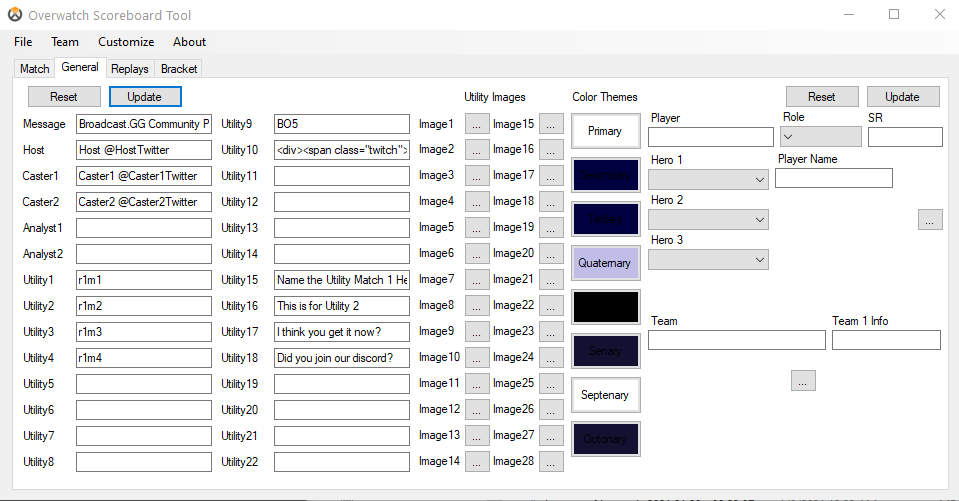
Task: Click the Host text field
Action: click(x=144, y=150)
